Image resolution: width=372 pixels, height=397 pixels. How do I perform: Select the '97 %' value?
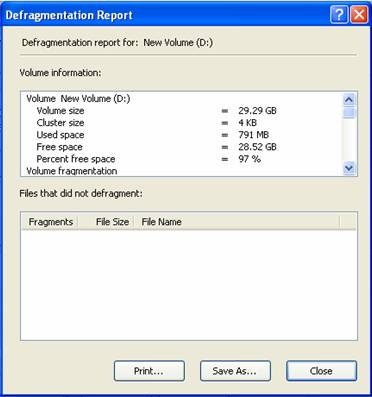tap(250, 159)
